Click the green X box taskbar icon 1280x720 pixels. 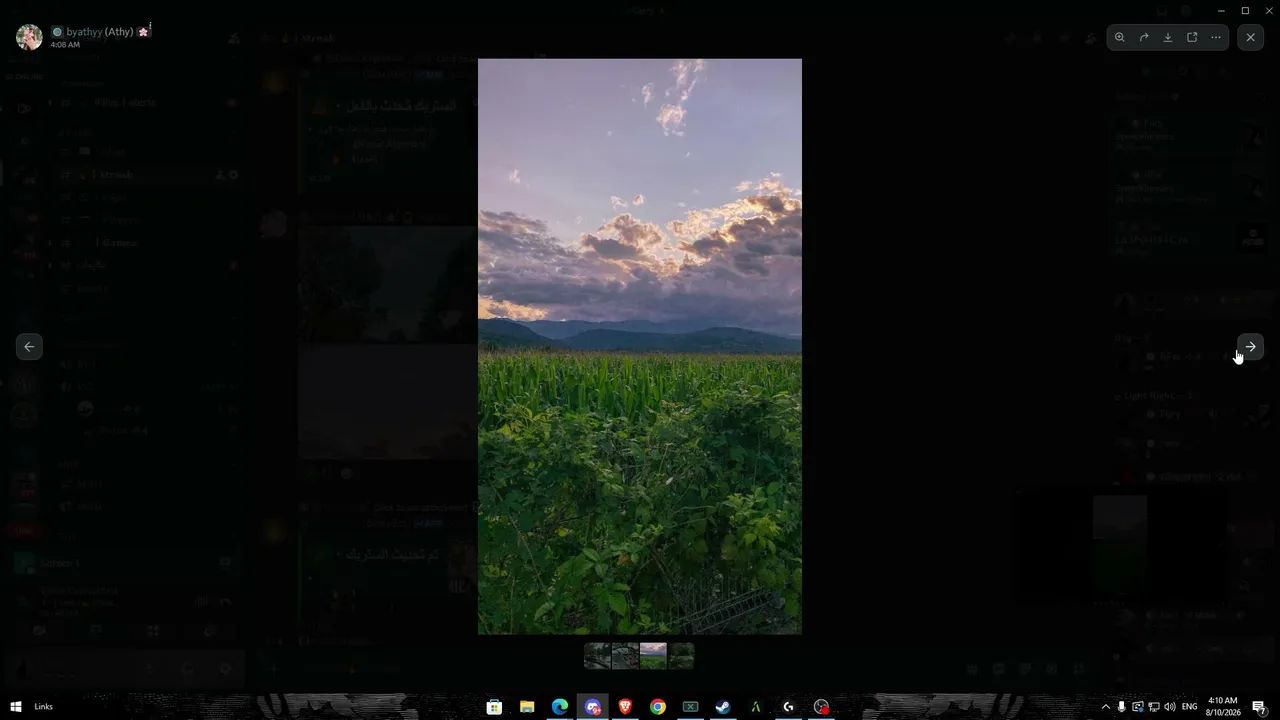point(690,707)
